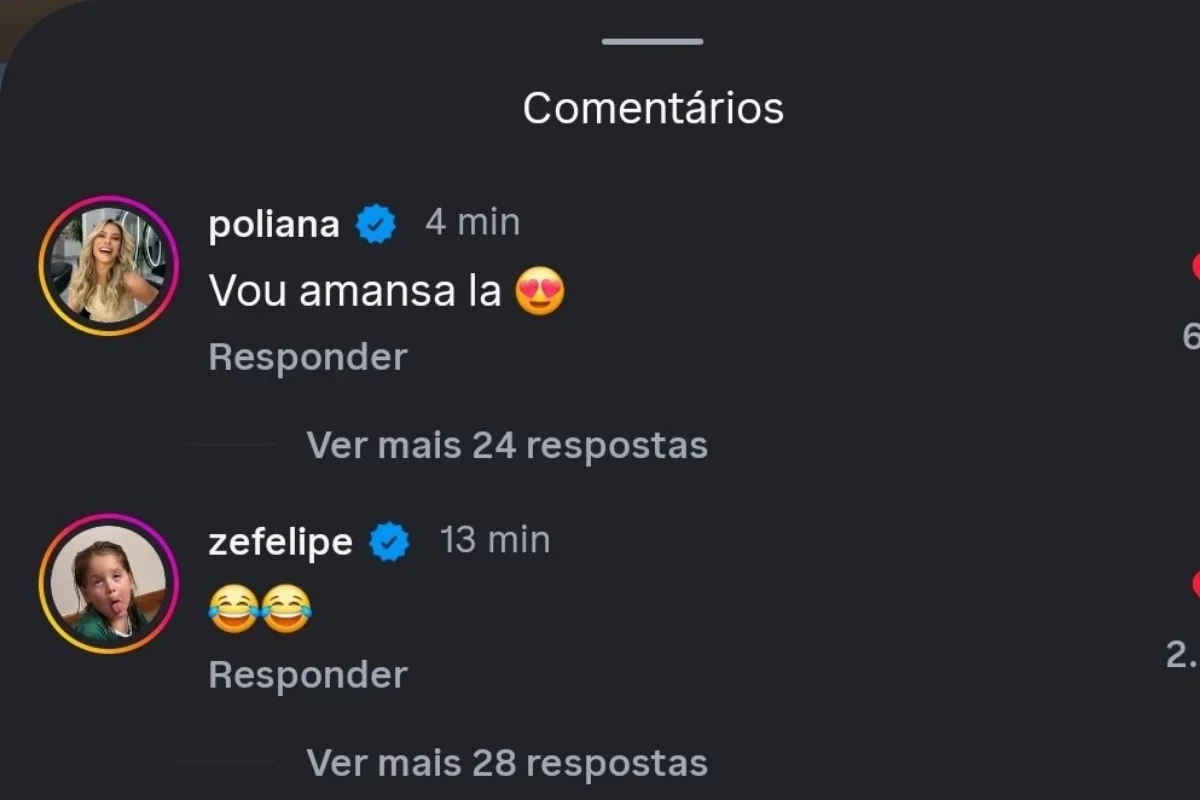The image size is (1200, 800).
Task: Open the zefelipe username profile link
Action: 280,543
